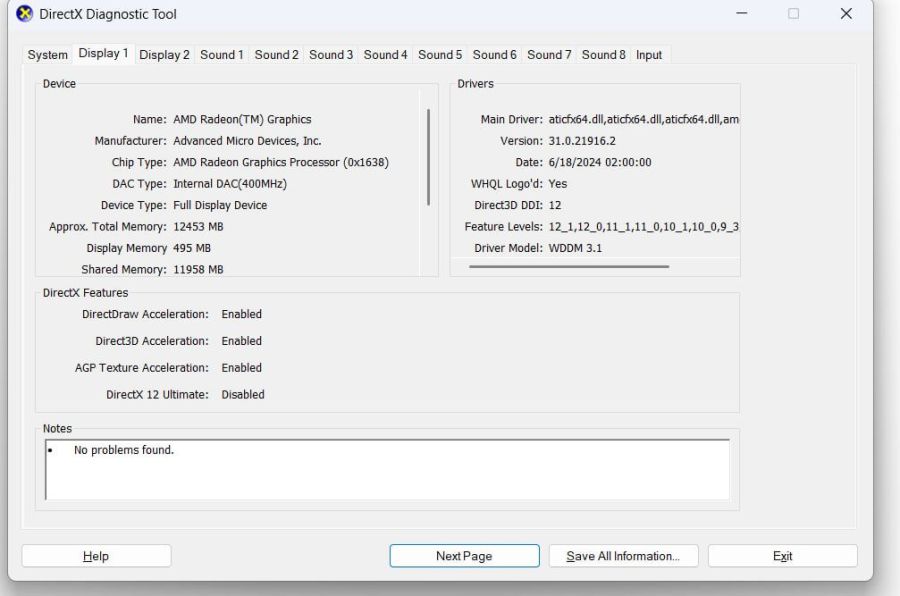Open the Display 2 tab

pos(164,55)
